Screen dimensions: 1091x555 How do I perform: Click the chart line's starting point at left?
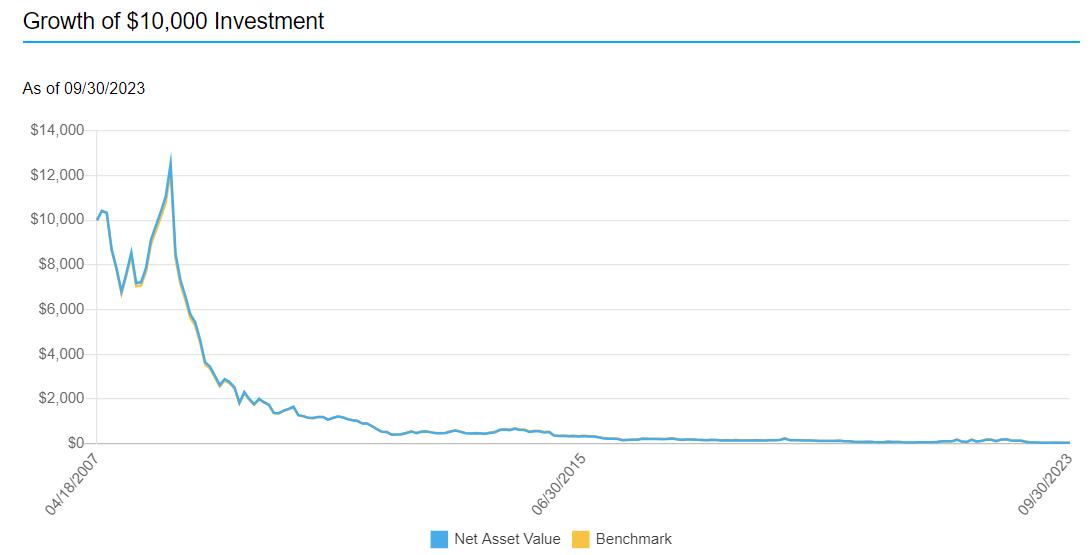coord(97,219)
